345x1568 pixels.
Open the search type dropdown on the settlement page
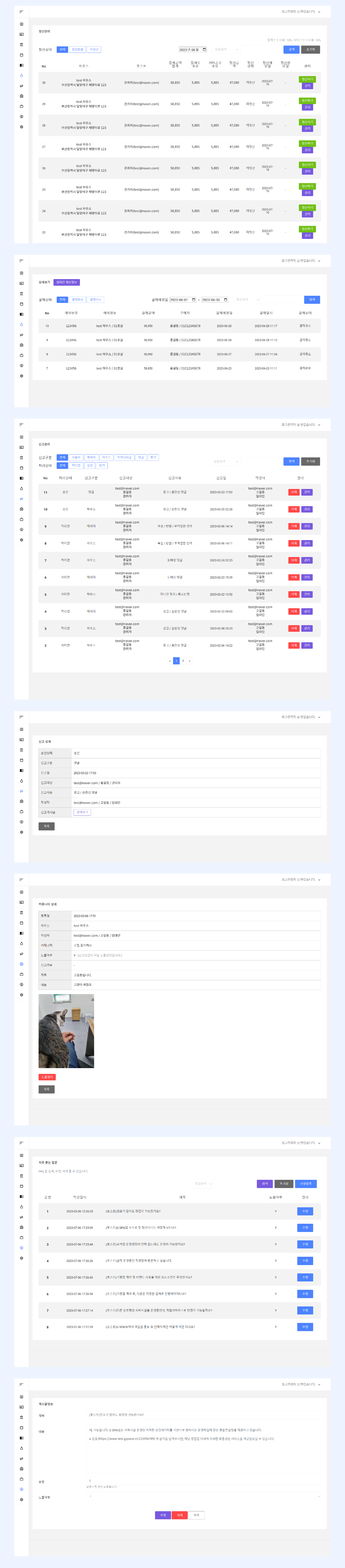coord(226,50)
